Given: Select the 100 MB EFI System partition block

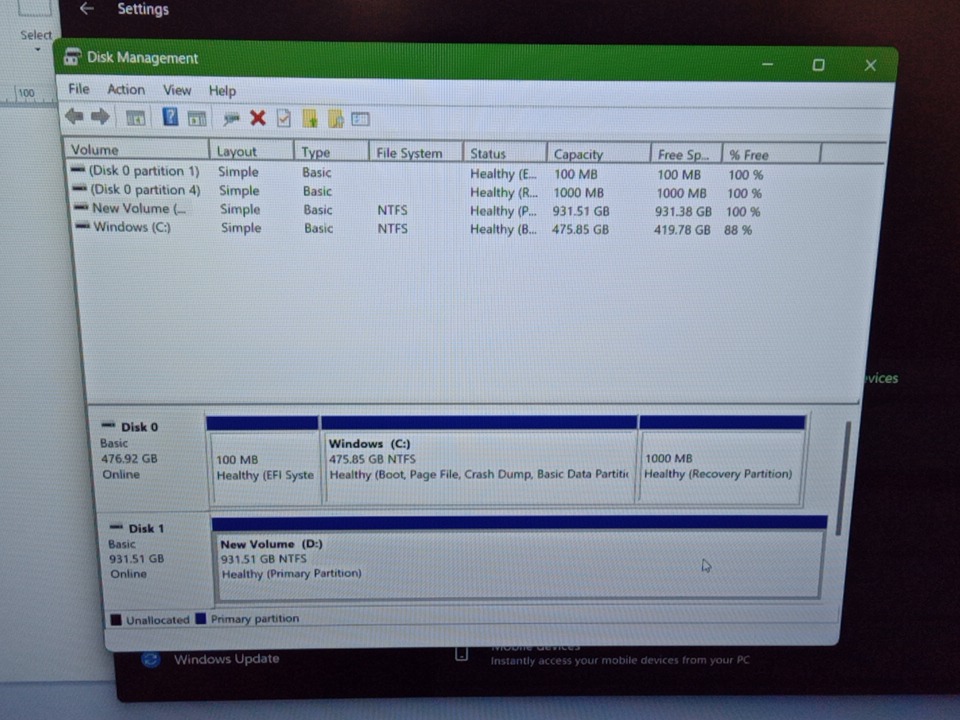Looking at the screenshot, I should [x=264, y=462].
